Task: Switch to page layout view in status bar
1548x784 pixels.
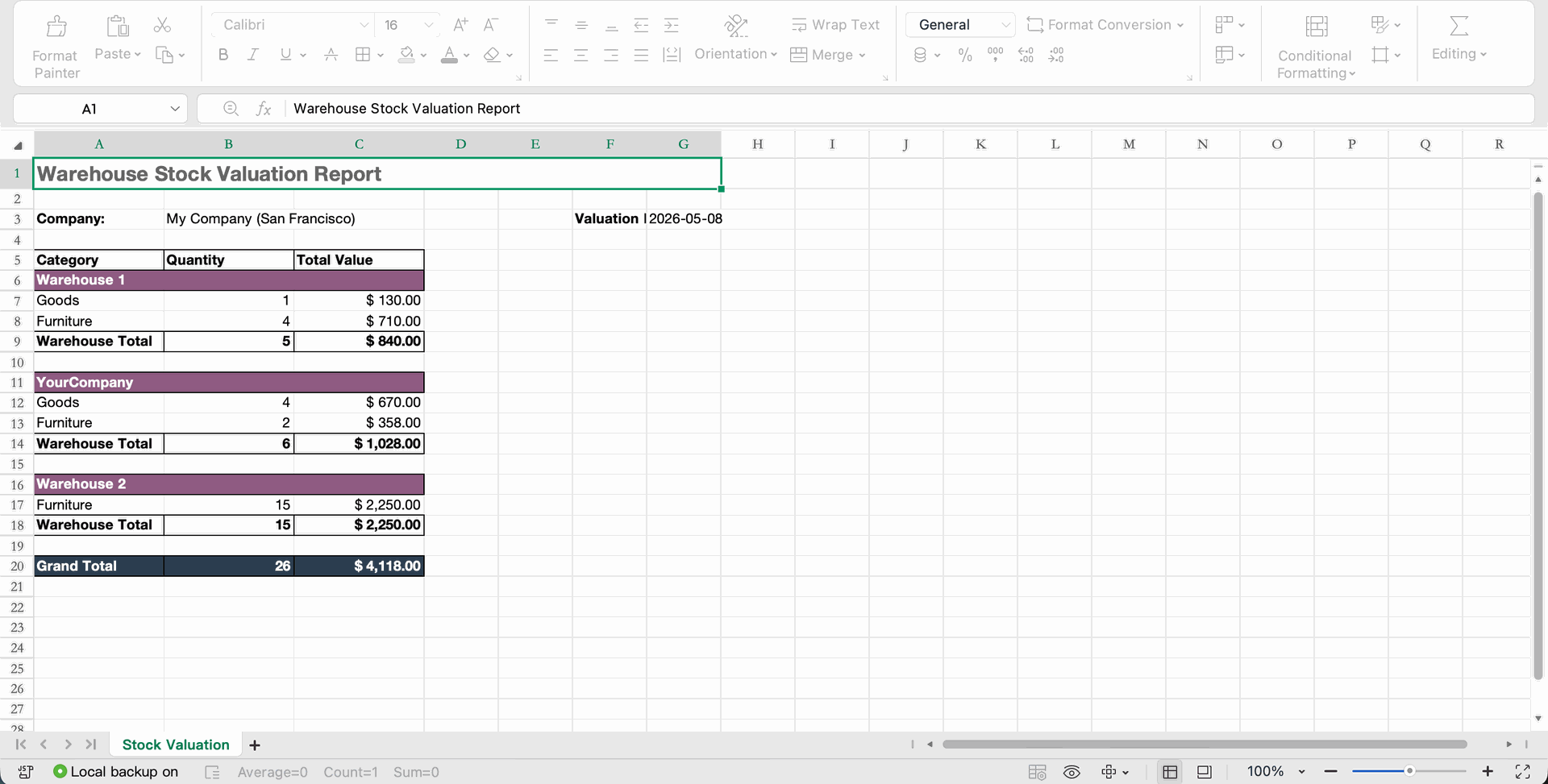Action: 1204,772
